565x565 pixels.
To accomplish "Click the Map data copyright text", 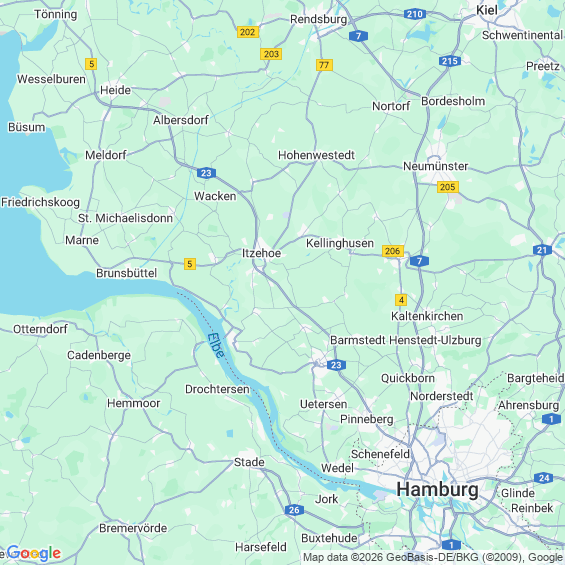I will pyautogui.click(x=433, y=557).
